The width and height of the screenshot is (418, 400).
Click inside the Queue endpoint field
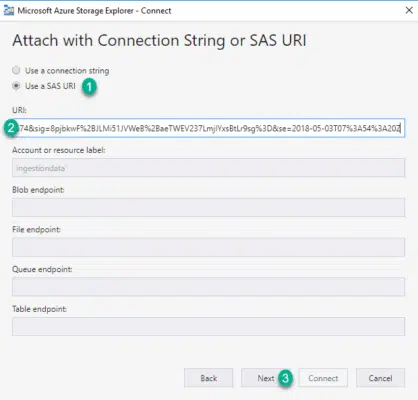(x=209, y=287)
